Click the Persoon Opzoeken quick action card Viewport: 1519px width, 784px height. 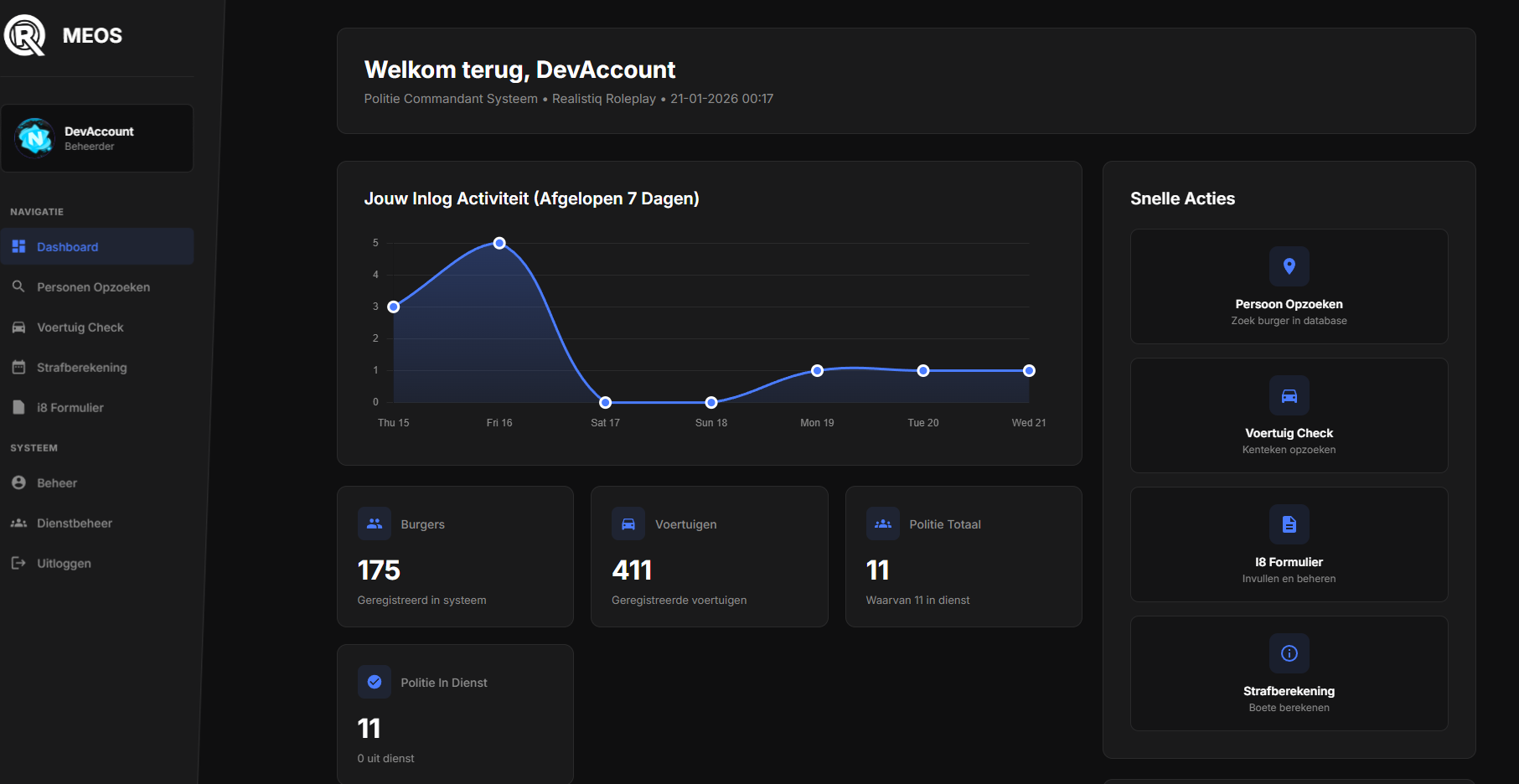coord(1289,286)
